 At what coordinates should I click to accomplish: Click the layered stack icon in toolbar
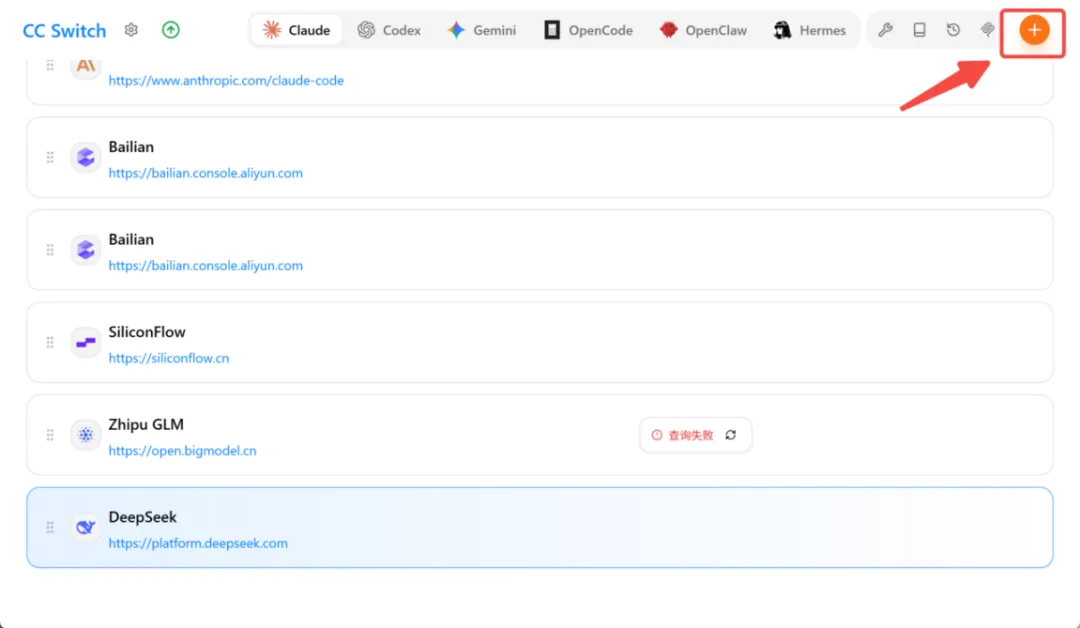coord(987,30)
